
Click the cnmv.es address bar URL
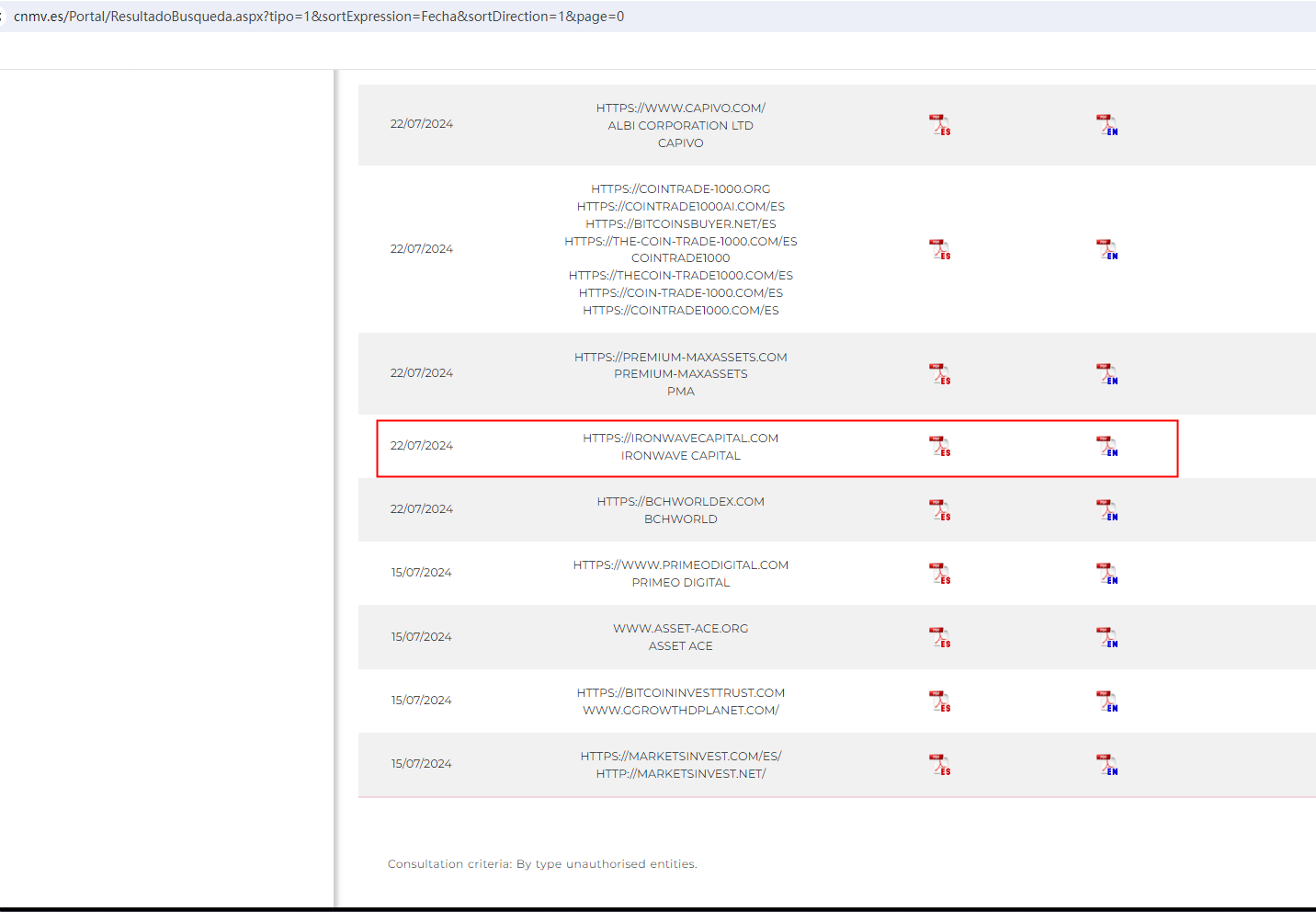(x=319, y=17)
